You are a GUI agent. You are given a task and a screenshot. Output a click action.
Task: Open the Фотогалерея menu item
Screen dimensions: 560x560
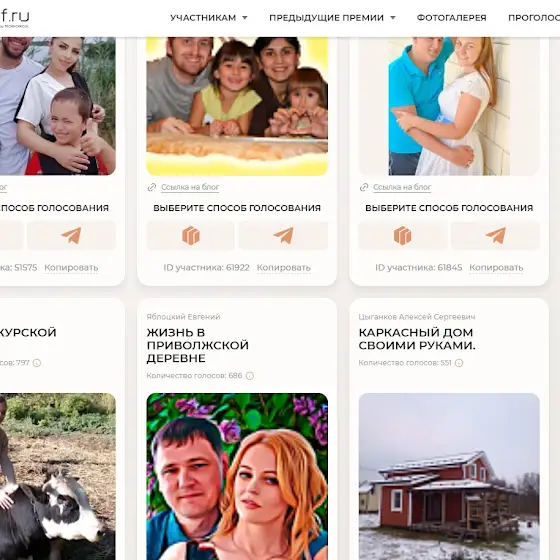click(451, 18)
